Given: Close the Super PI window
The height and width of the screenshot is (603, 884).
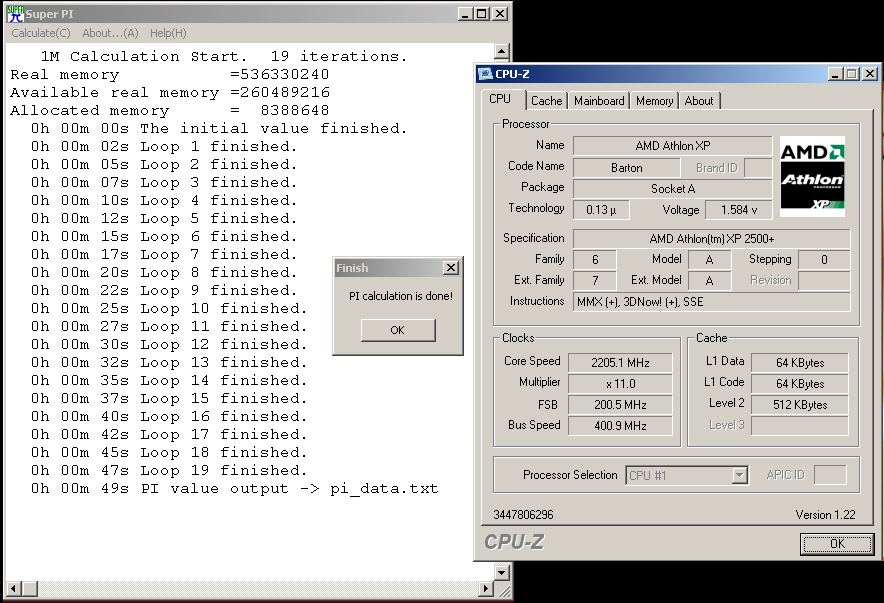Looking at the screenshot, I should coord(500,14).
